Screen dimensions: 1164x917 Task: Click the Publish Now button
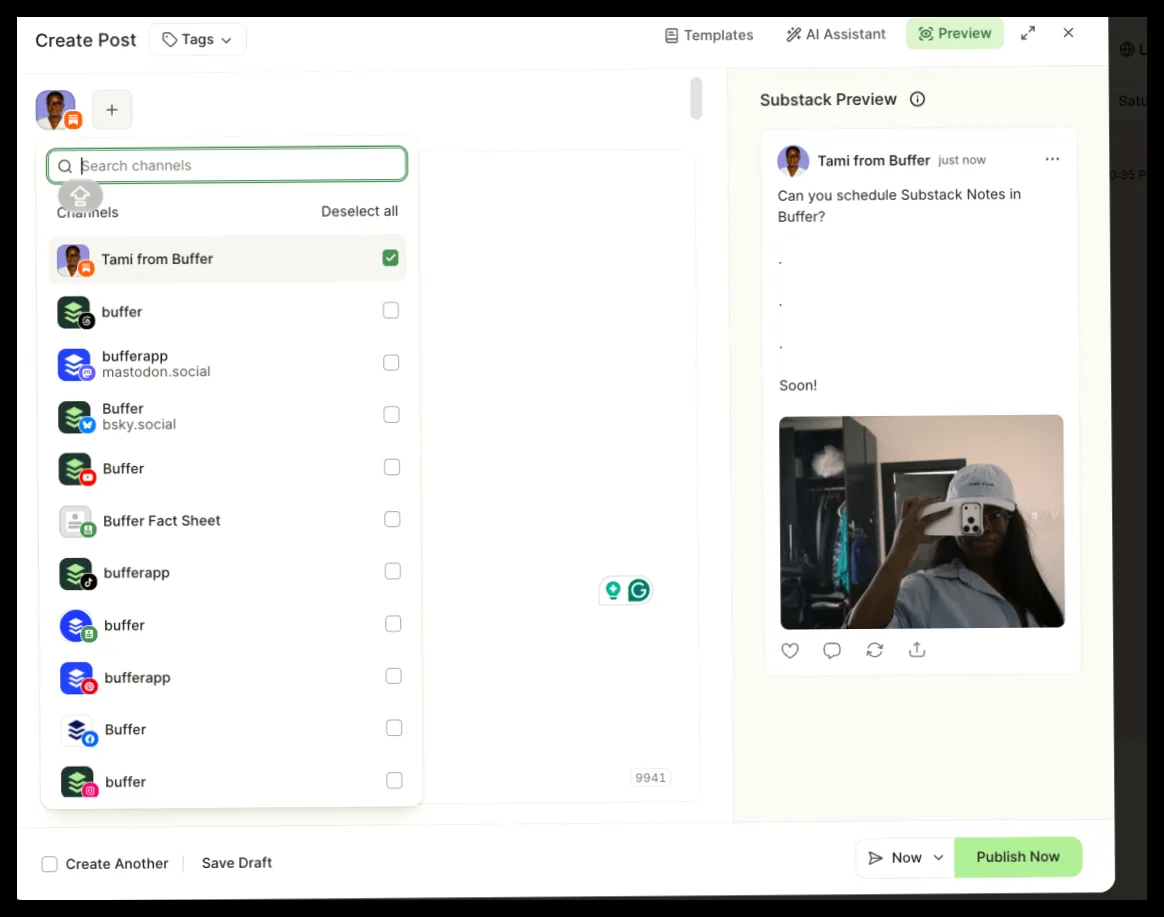tap(1018, 857)
